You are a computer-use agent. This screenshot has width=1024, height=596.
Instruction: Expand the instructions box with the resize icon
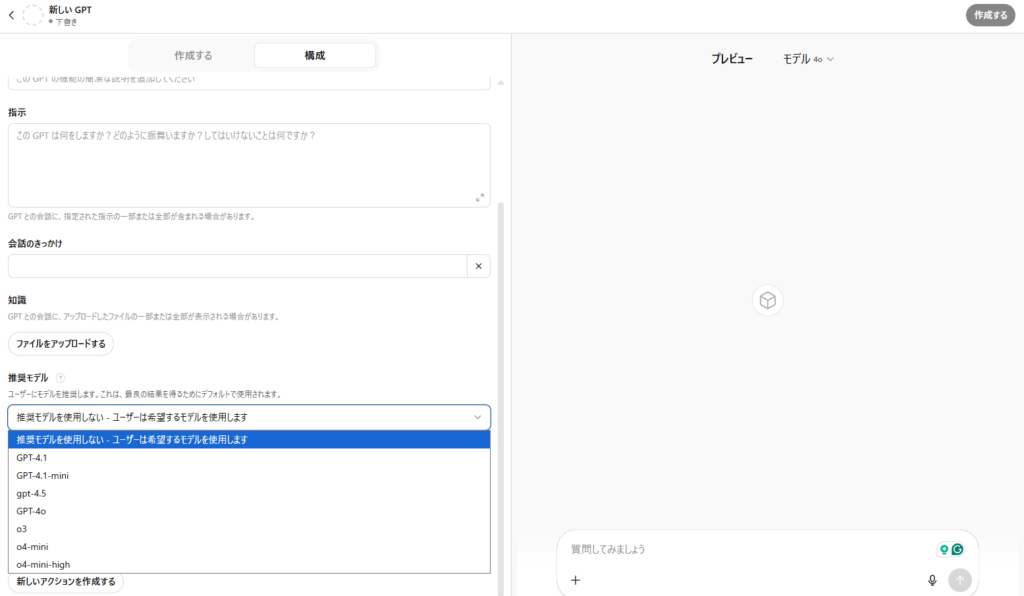pos(480,197)
